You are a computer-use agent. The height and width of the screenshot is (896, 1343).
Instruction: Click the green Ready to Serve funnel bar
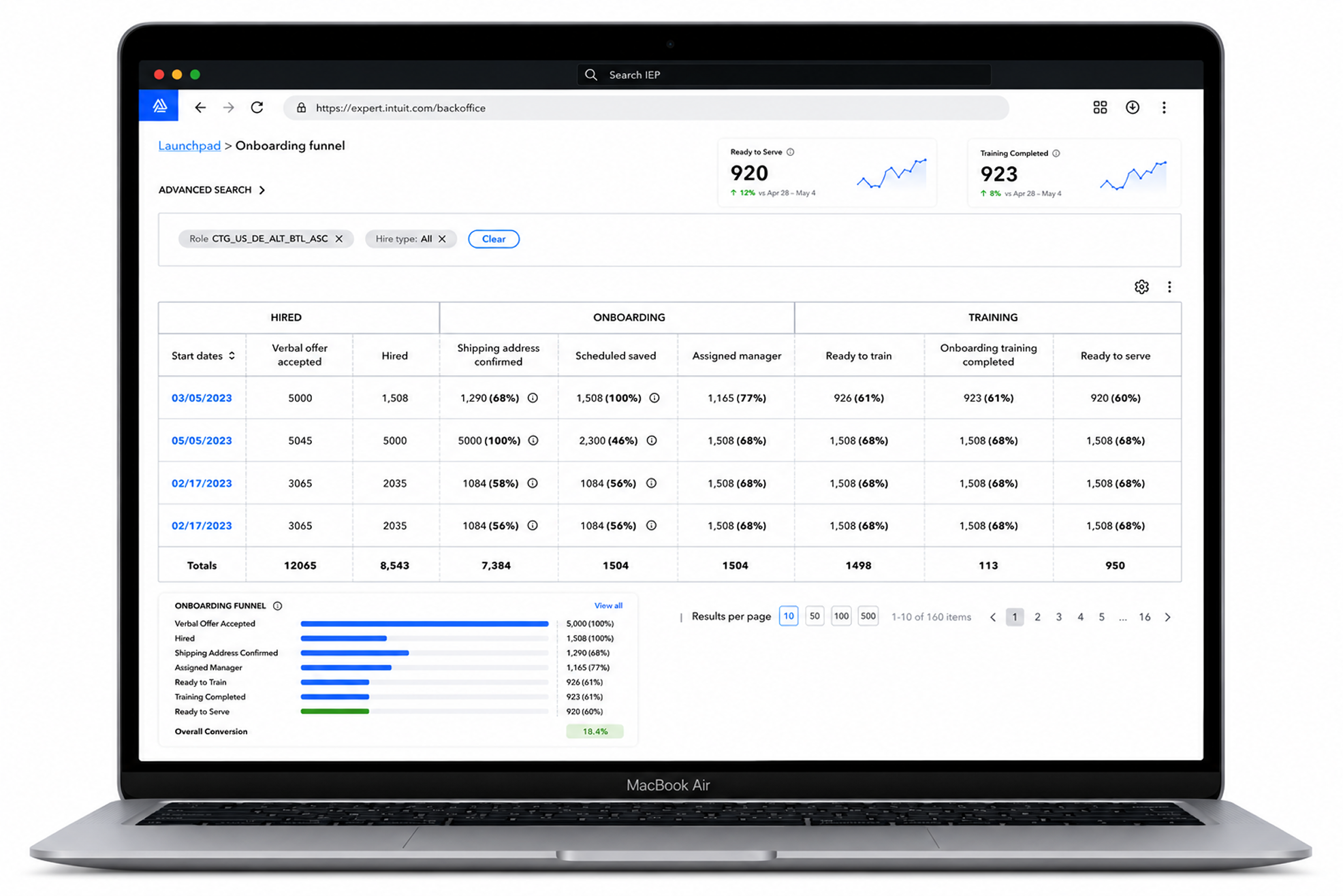tap(335, 711)
